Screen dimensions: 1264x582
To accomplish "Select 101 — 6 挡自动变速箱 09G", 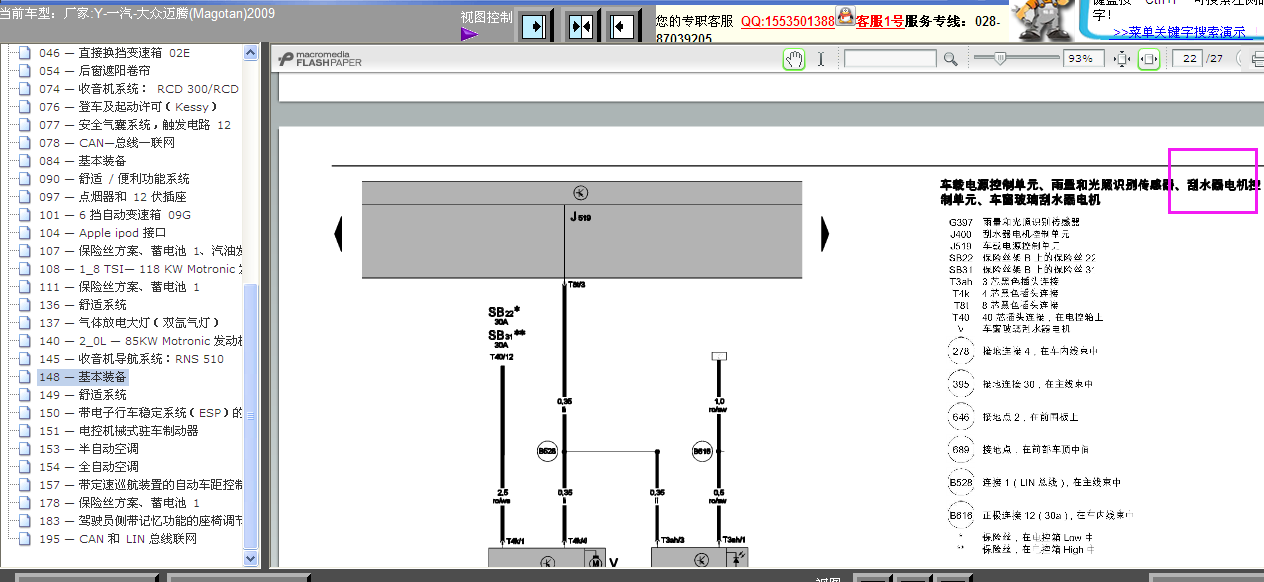I will click(115, 215).
